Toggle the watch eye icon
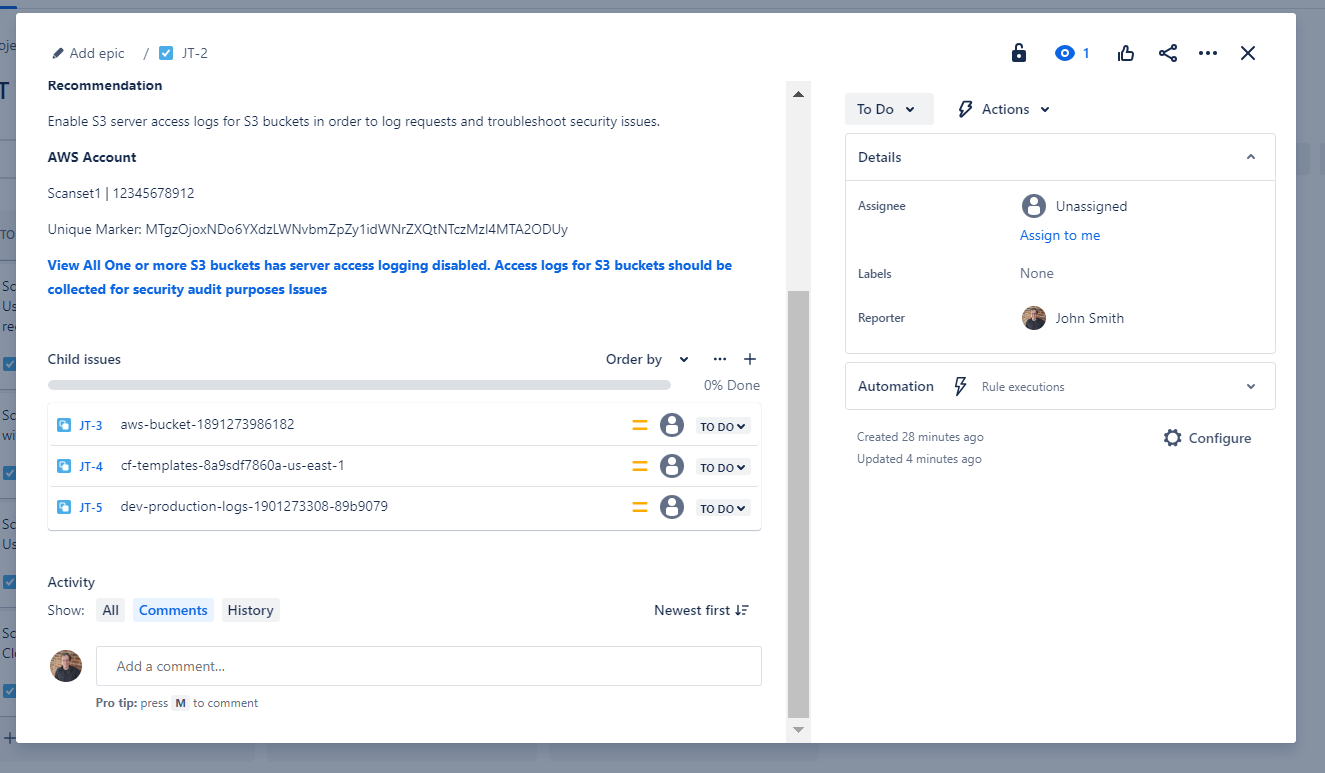 click(1065, 54)
